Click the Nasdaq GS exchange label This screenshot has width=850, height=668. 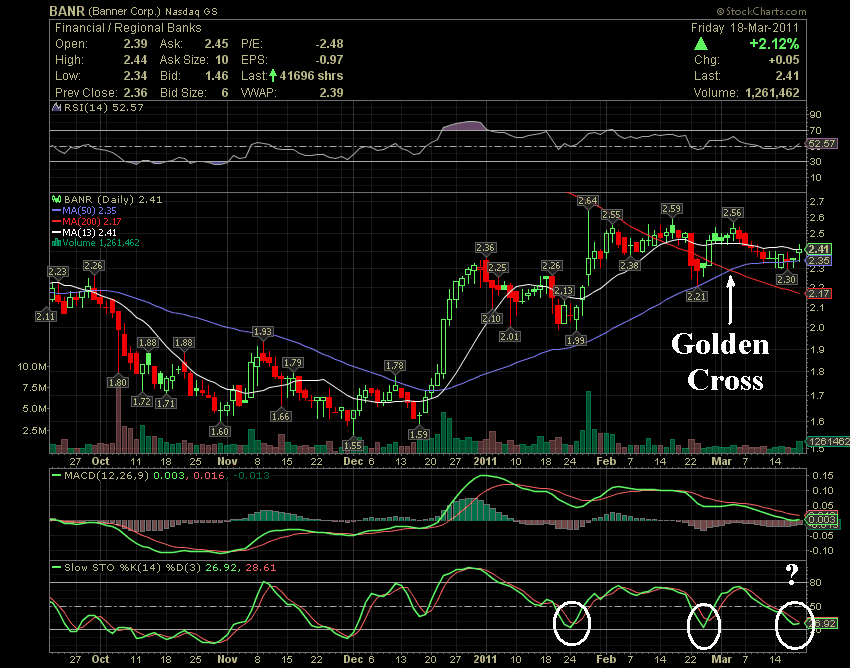coord(191,12)
